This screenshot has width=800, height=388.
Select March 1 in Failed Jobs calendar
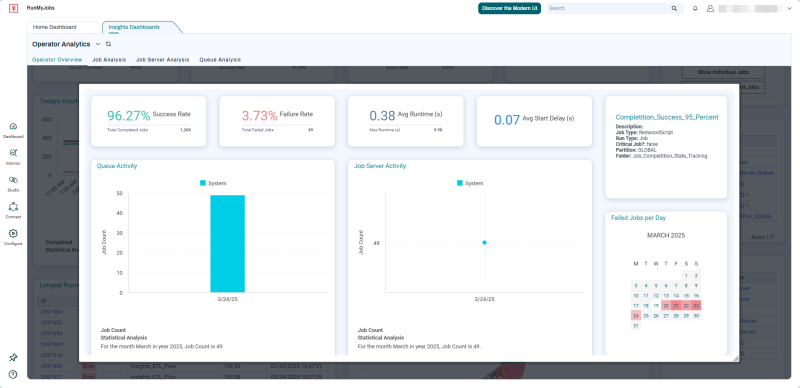[x=686, y=276]
